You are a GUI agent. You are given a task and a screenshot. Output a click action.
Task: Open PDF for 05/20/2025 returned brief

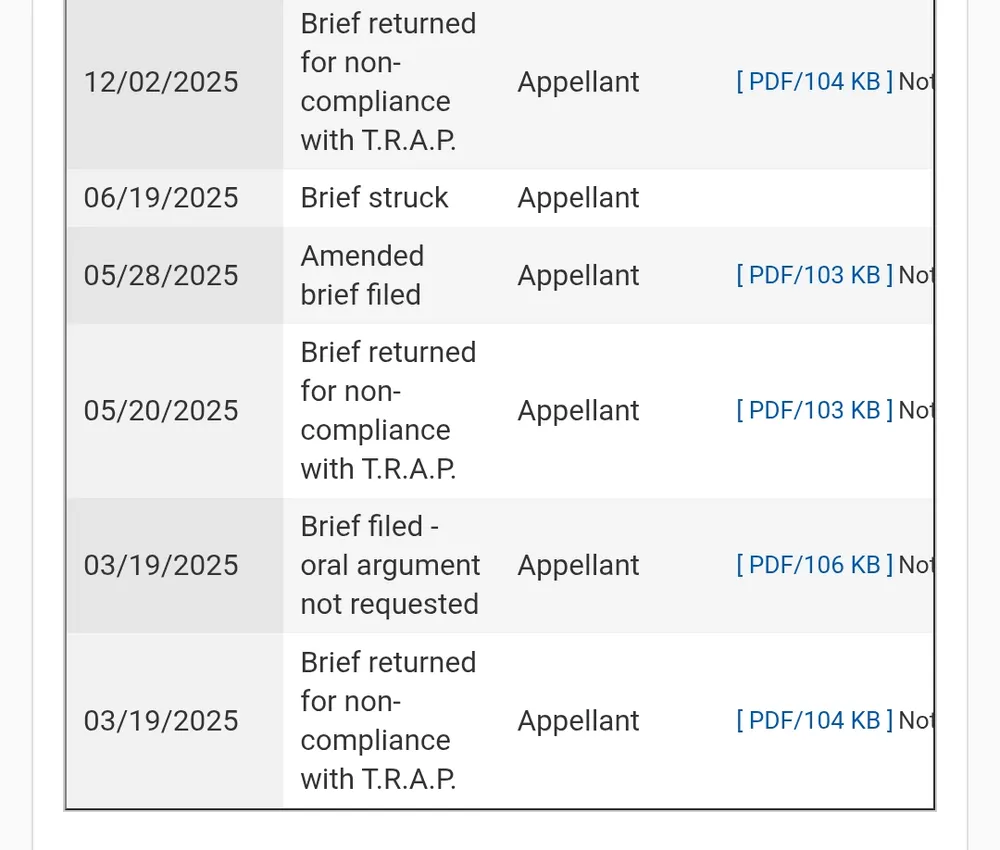(x=814, y=410)
